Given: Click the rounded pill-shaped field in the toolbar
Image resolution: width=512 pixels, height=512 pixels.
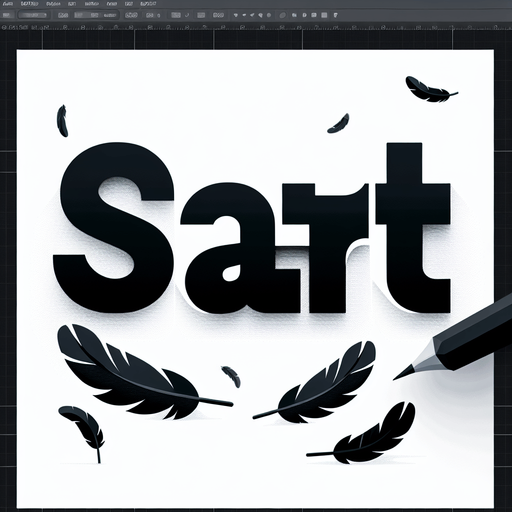Looking at the screenshot, I should (x=34, y=15).
